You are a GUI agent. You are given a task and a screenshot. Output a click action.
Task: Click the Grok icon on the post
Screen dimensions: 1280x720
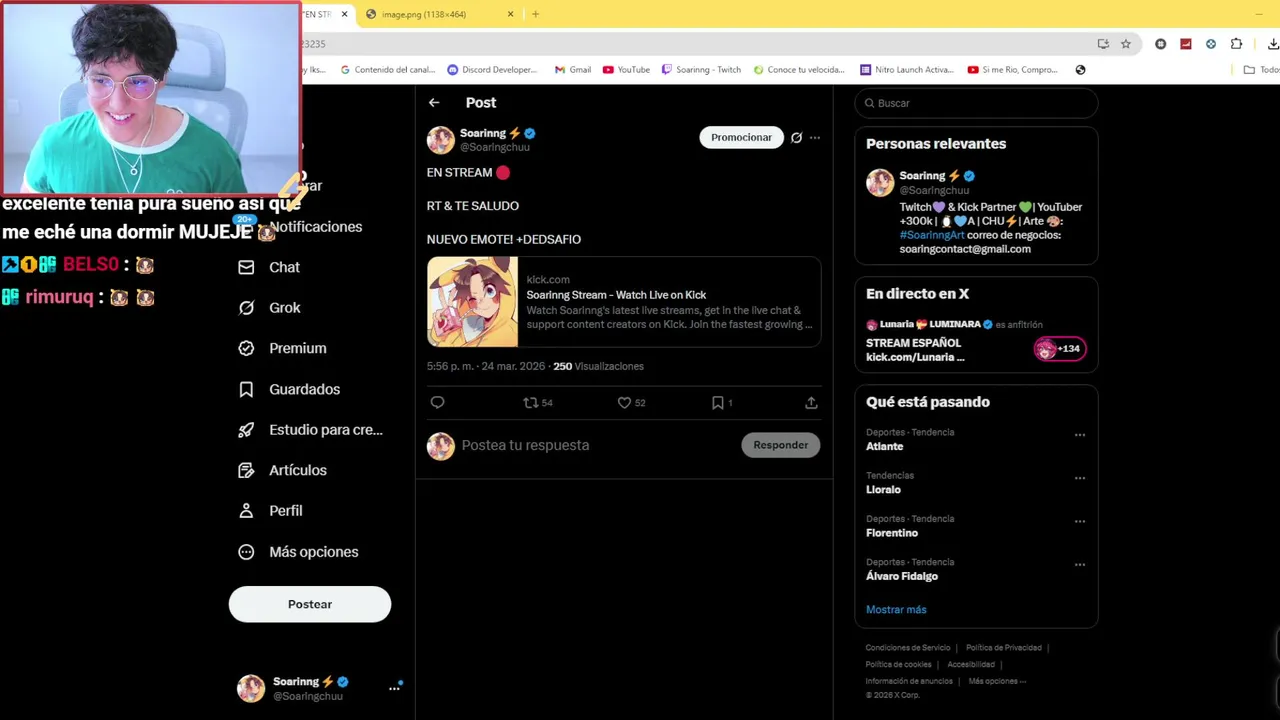coord(796,138)
